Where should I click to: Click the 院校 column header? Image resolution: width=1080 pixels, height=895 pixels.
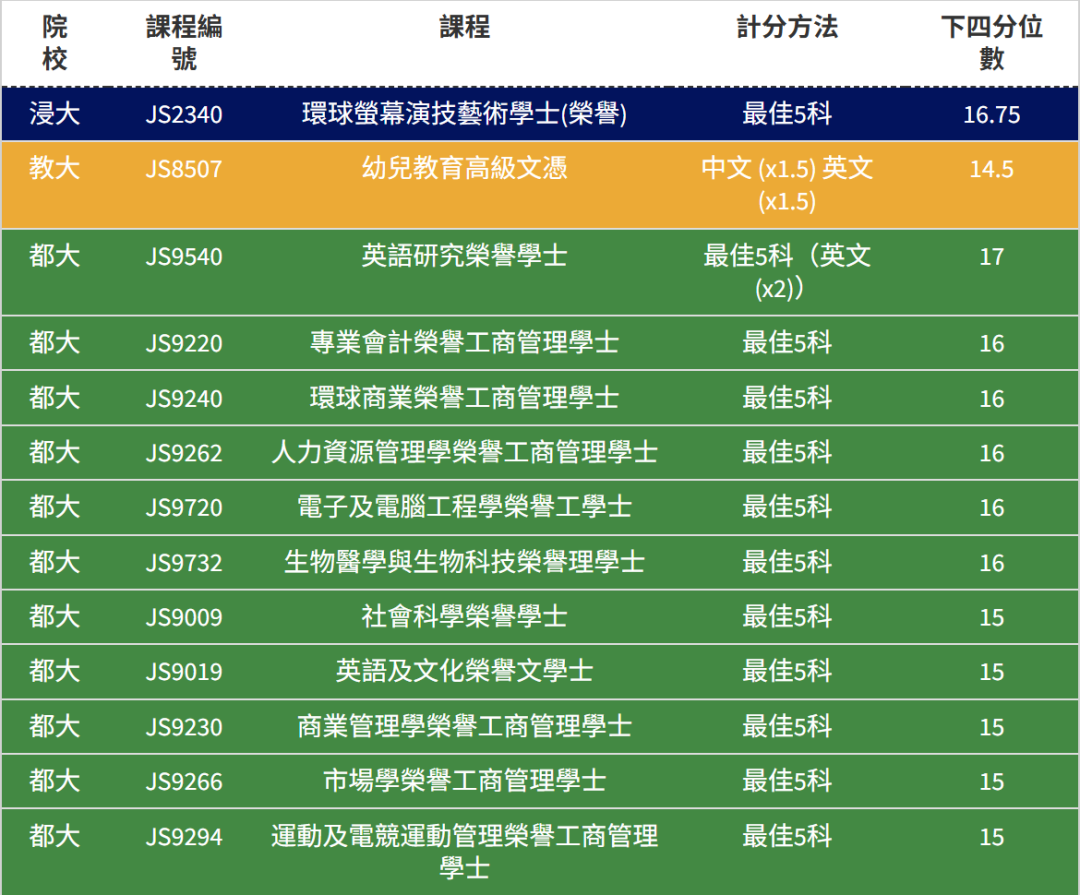tap(54, 43)
